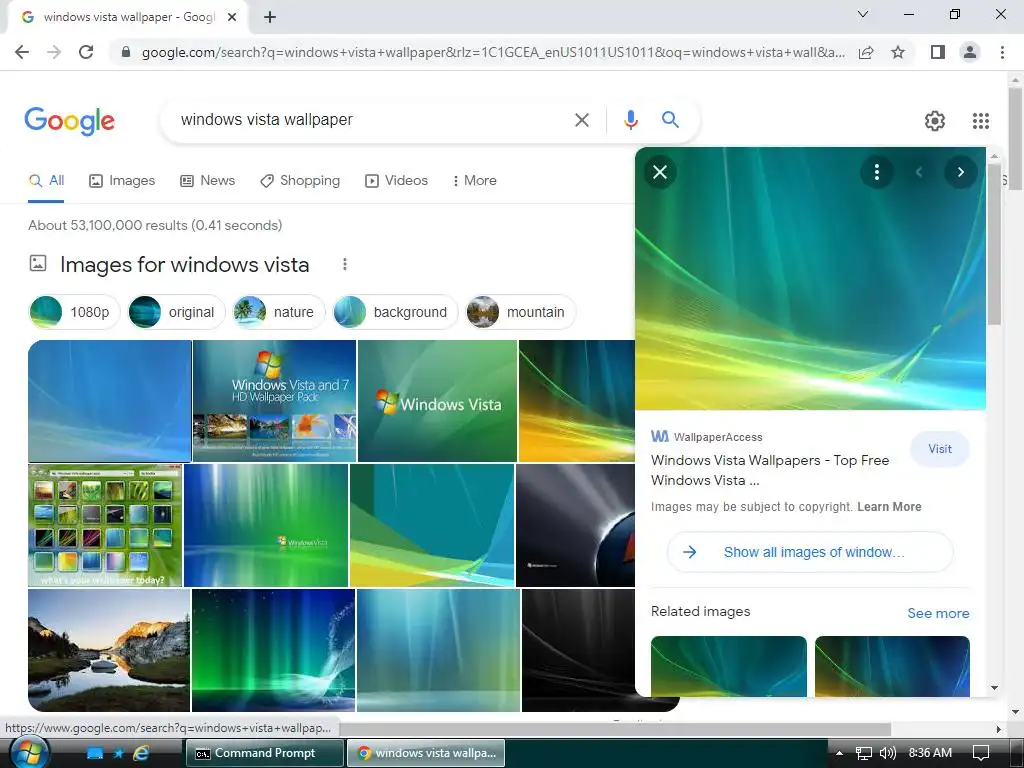1024x768 pixels.
Task: Show the previous image in preview
Action: point(919,172)
